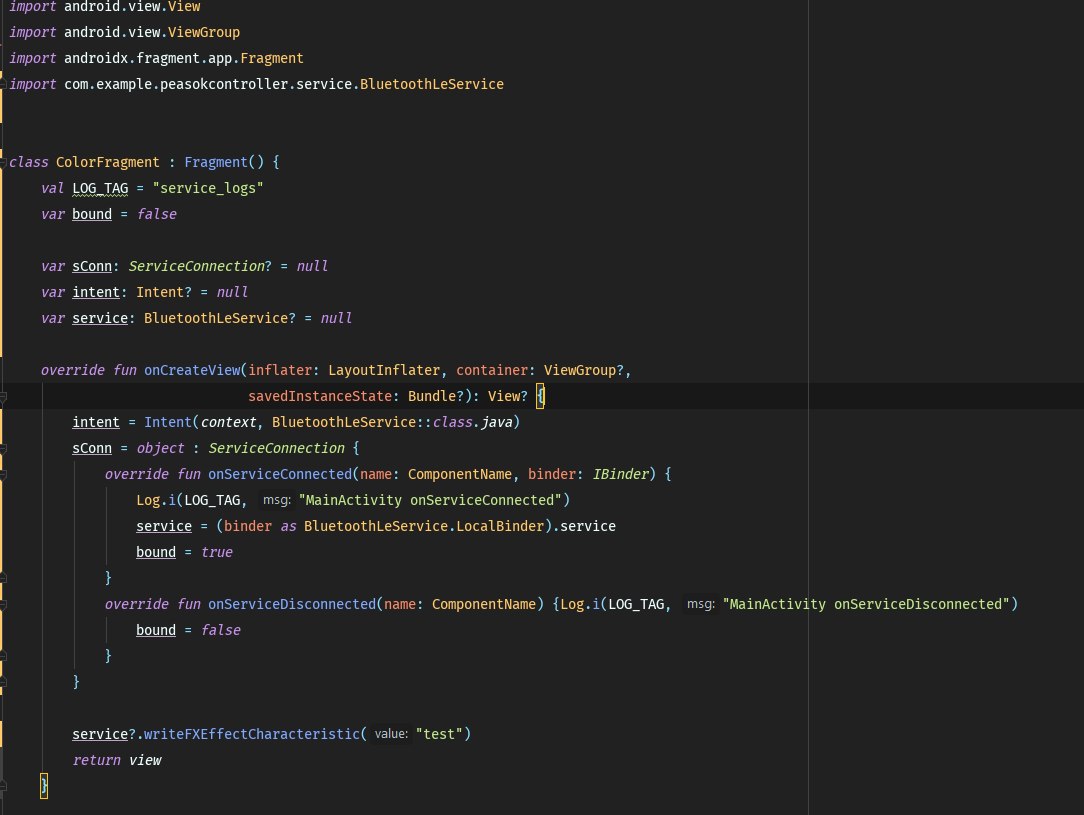Click 'com.example.peasokcontroller.service' package path
The image size is (1084, 815).
coord(208,84)
